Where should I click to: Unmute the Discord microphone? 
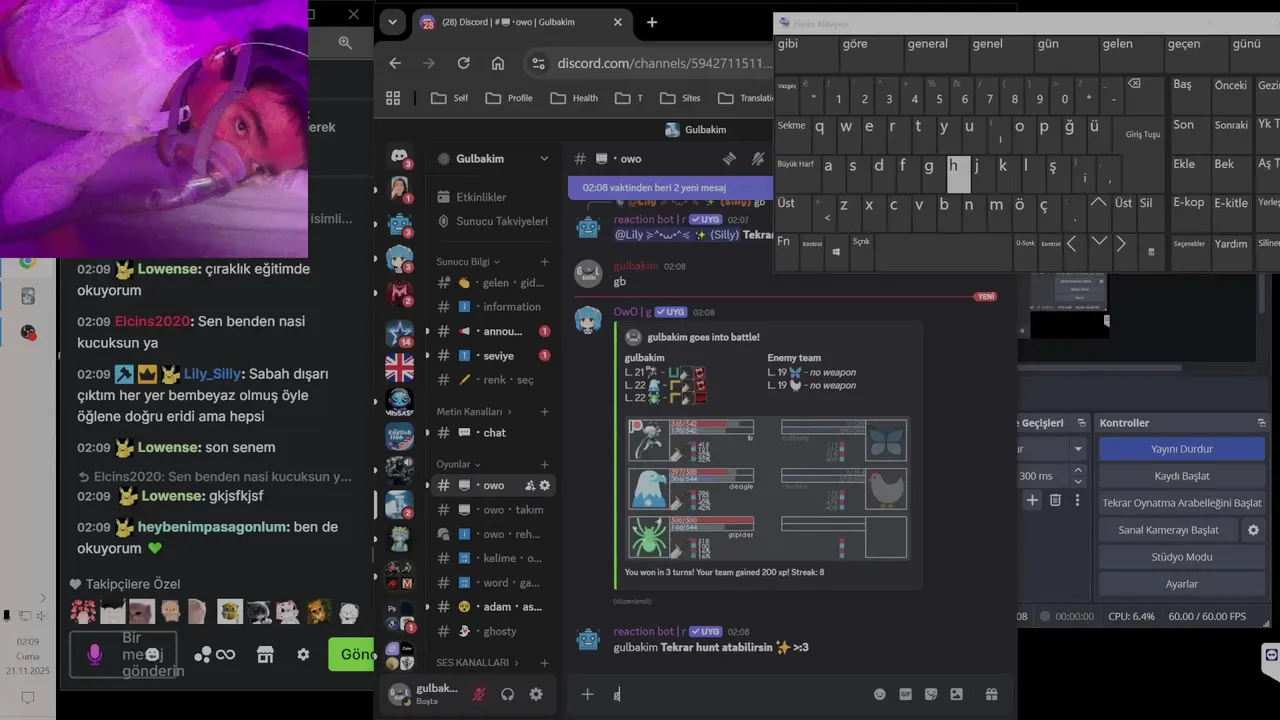point(480,694)
